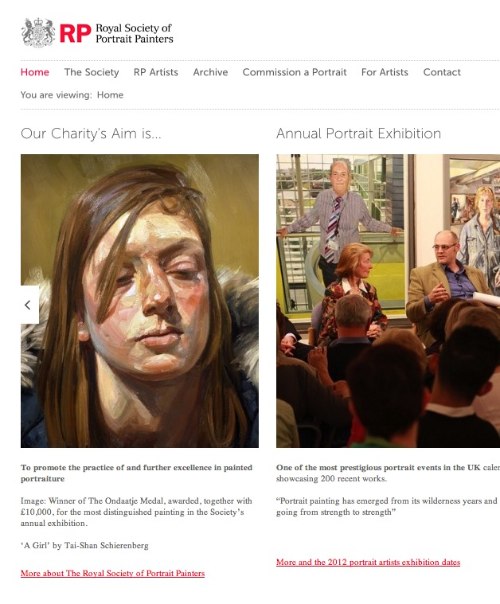500x604 pixels.
Task: Click the royal coat of arms crest
Action: pyautogui.click(x=38, y=33)
